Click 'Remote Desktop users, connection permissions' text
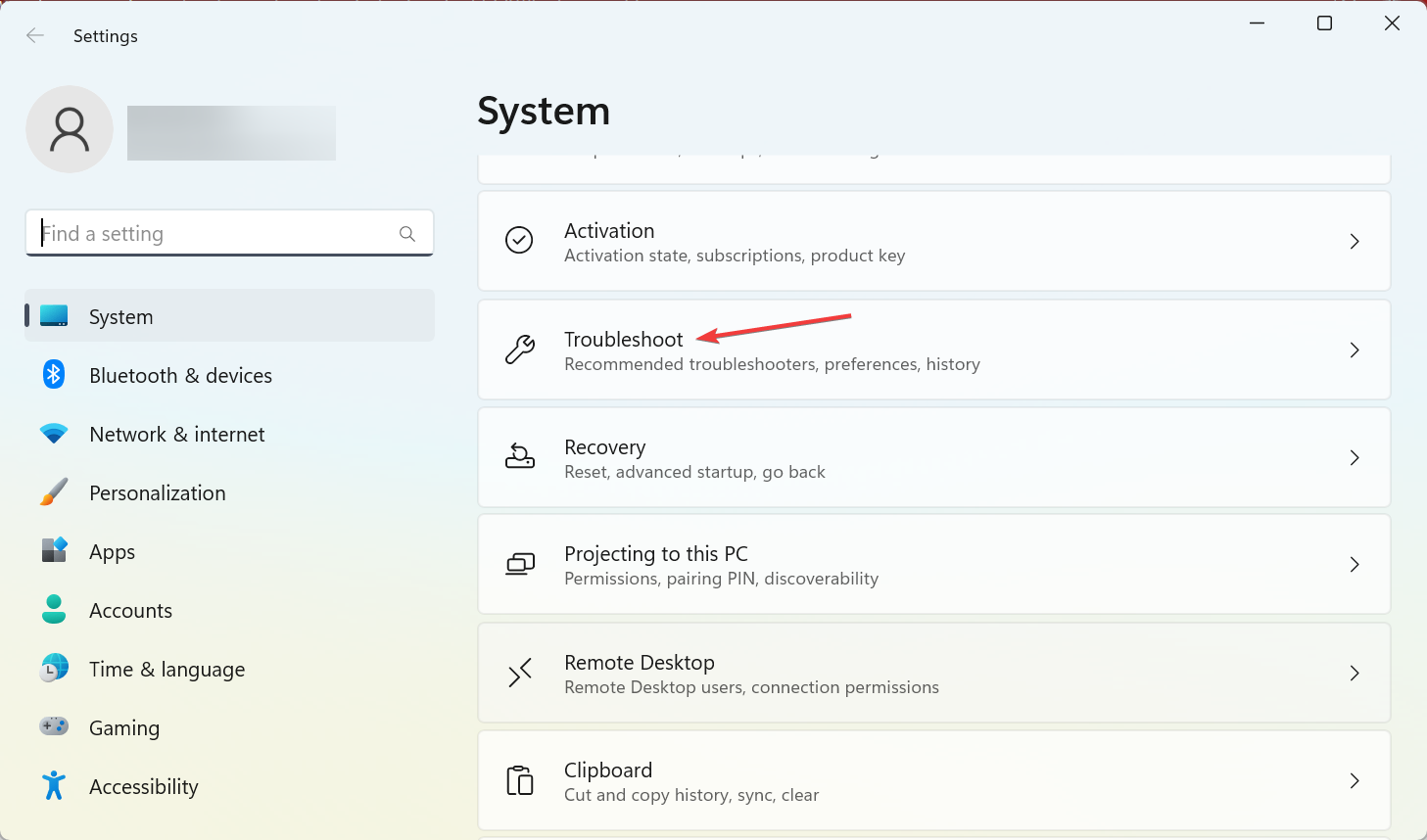This screenshot has width=1427, height=840. pyautogui.click(x=751, y=687)
